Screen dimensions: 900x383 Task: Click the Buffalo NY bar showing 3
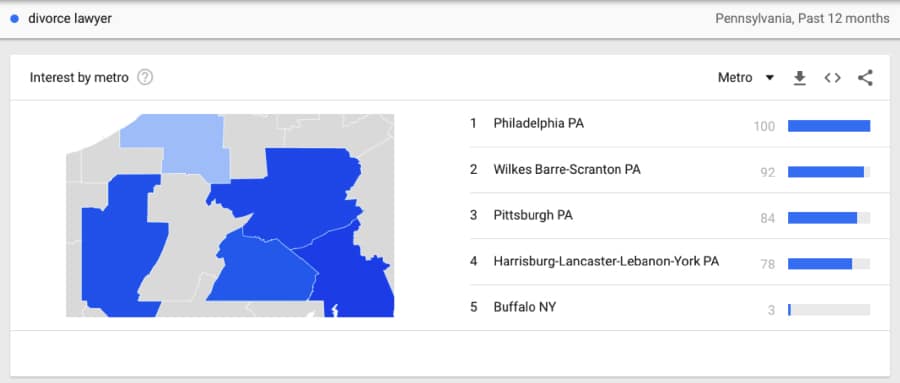point(829,310)
